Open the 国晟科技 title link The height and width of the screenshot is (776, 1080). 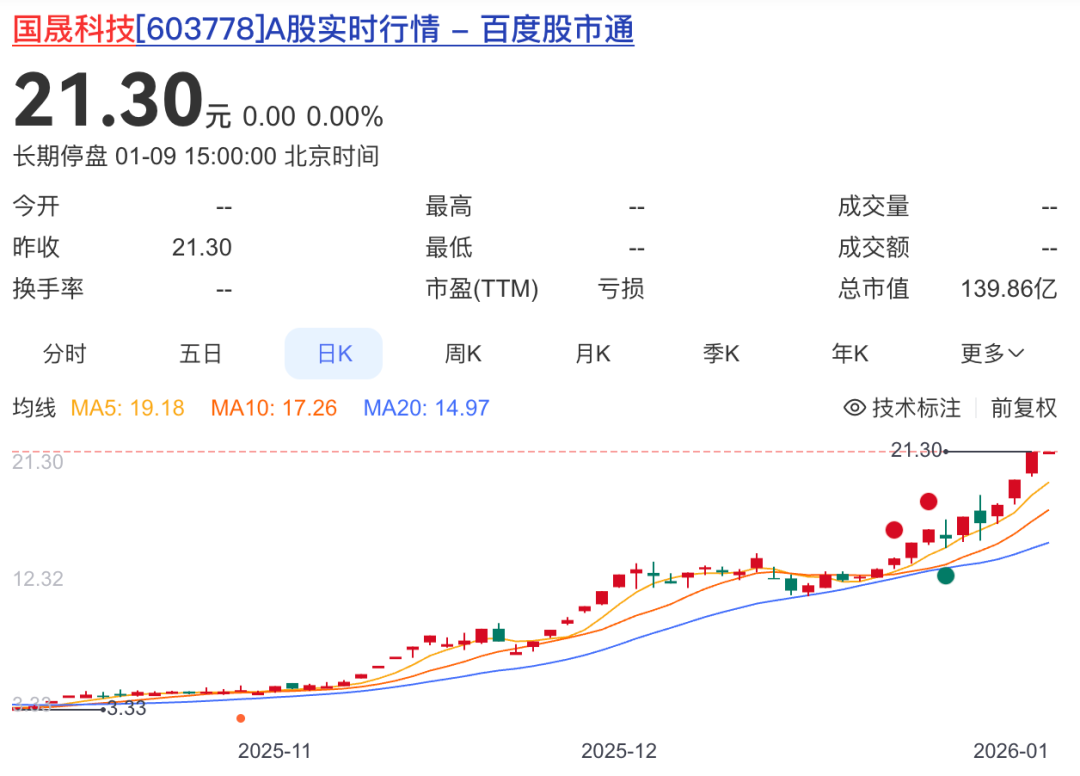[x=73, y=31]
